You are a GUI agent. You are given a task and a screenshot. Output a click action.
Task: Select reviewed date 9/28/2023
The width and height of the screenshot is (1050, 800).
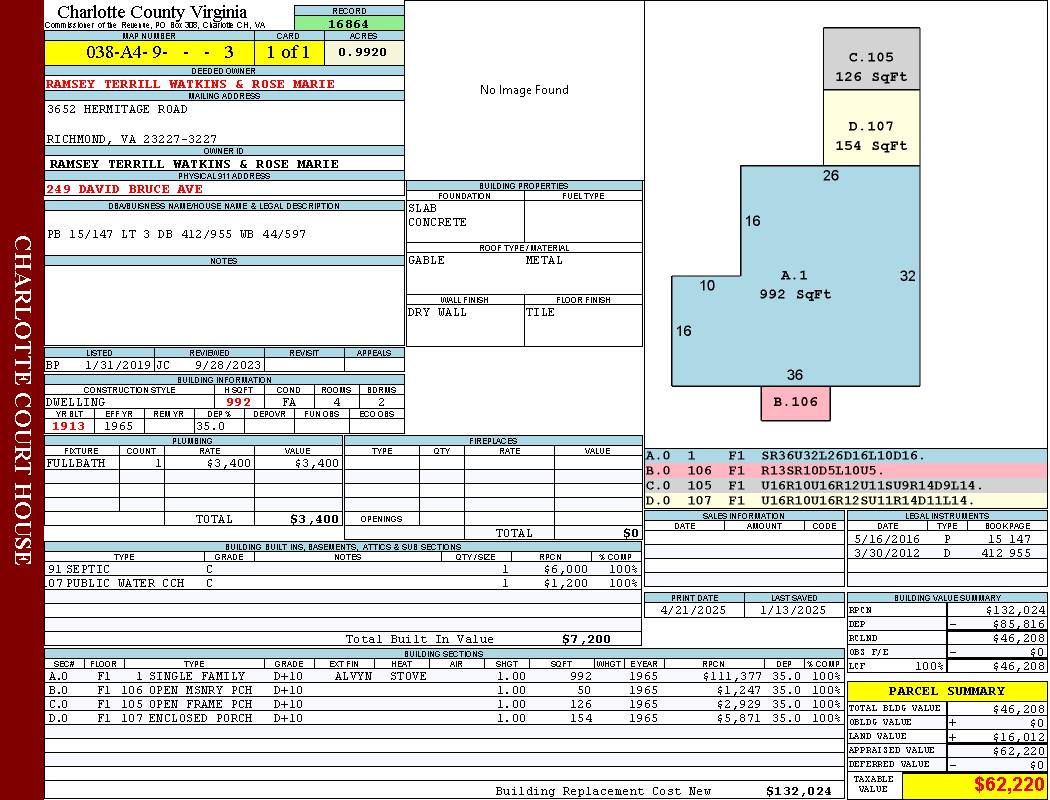(228, 366)
